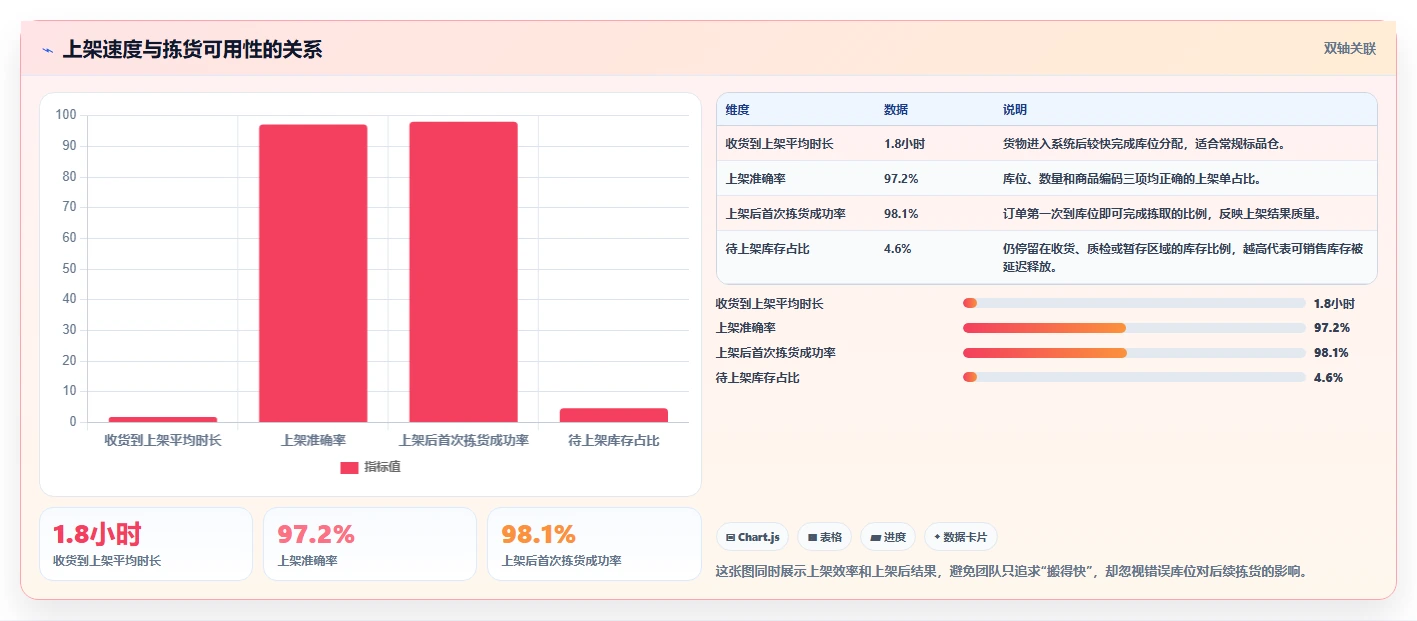Image resolution: width=1417 pixels, height=621 pixels.
Task: Click the 双轴关联 label in header
Action: 1350,49
